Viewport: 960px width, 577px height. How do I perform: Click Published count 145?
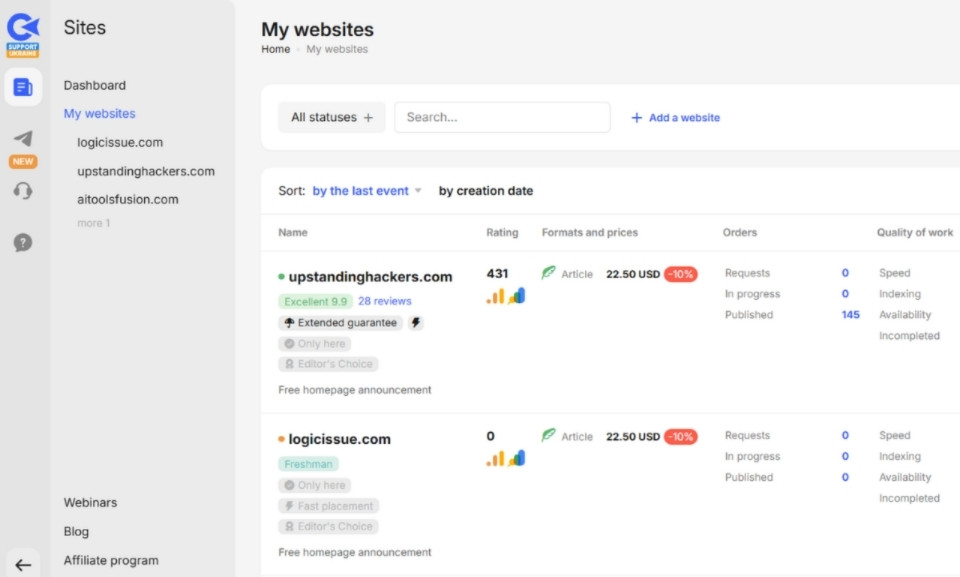850,315
